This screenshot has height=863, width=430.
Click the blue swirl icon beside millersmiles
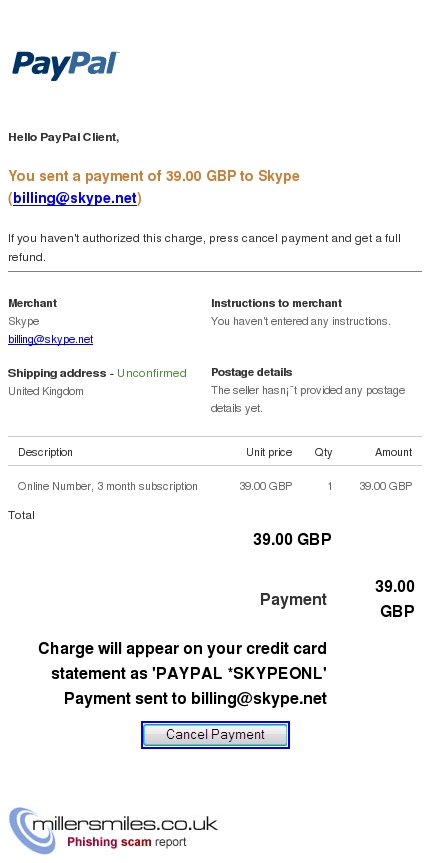tap(32, 830)
